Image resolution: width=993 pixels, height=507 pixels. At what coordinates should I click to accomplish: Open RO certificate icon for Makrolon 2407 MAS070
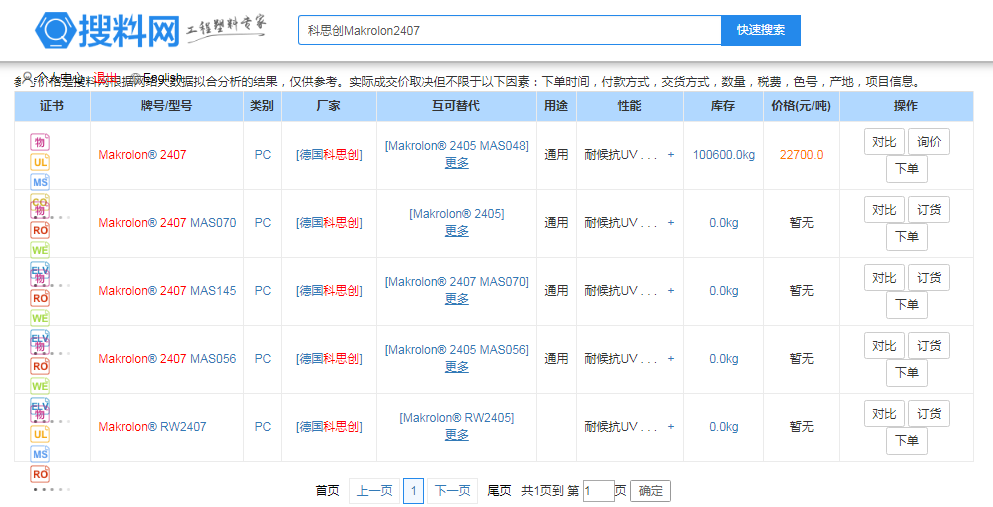(x=40, y=230)
